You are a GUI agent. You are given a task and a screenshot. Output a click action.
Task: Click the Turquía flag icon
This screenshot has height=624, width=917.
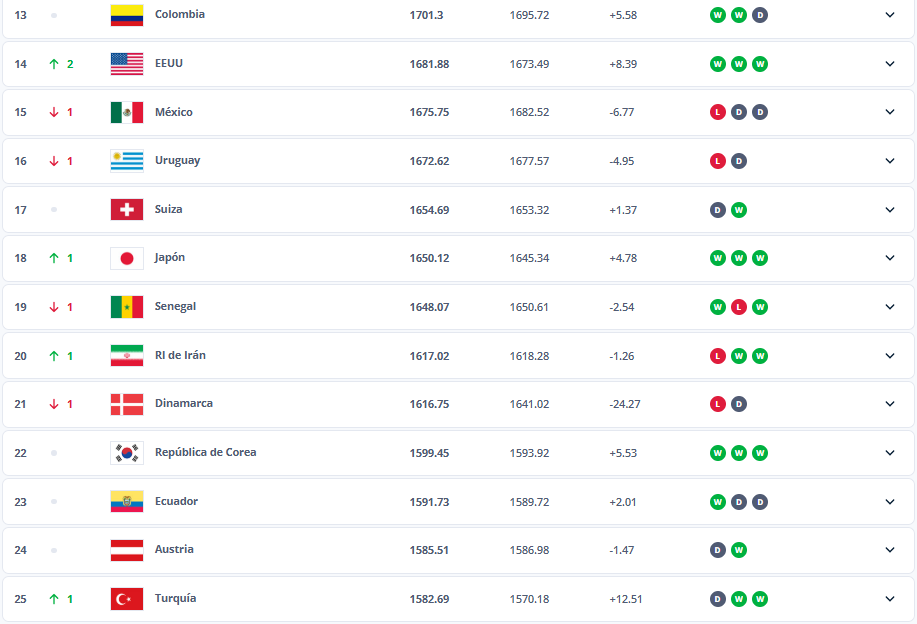127,599
